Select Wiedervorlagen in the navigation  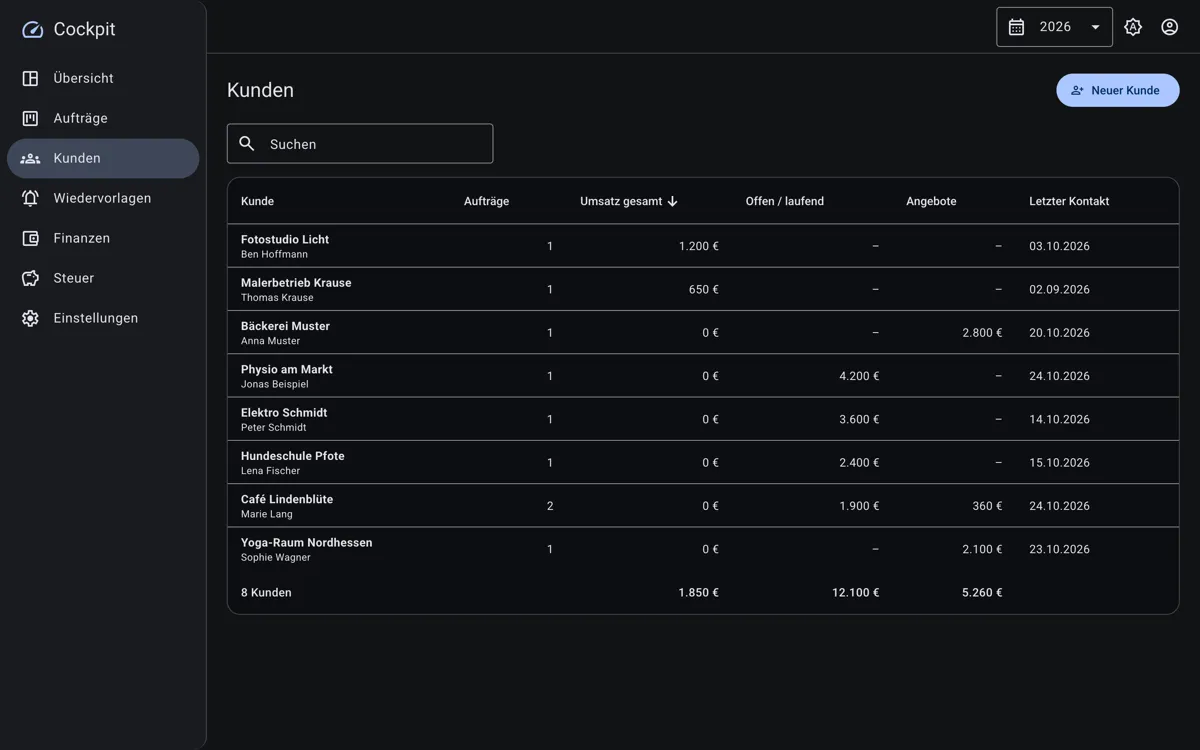(x=103, y=198)
